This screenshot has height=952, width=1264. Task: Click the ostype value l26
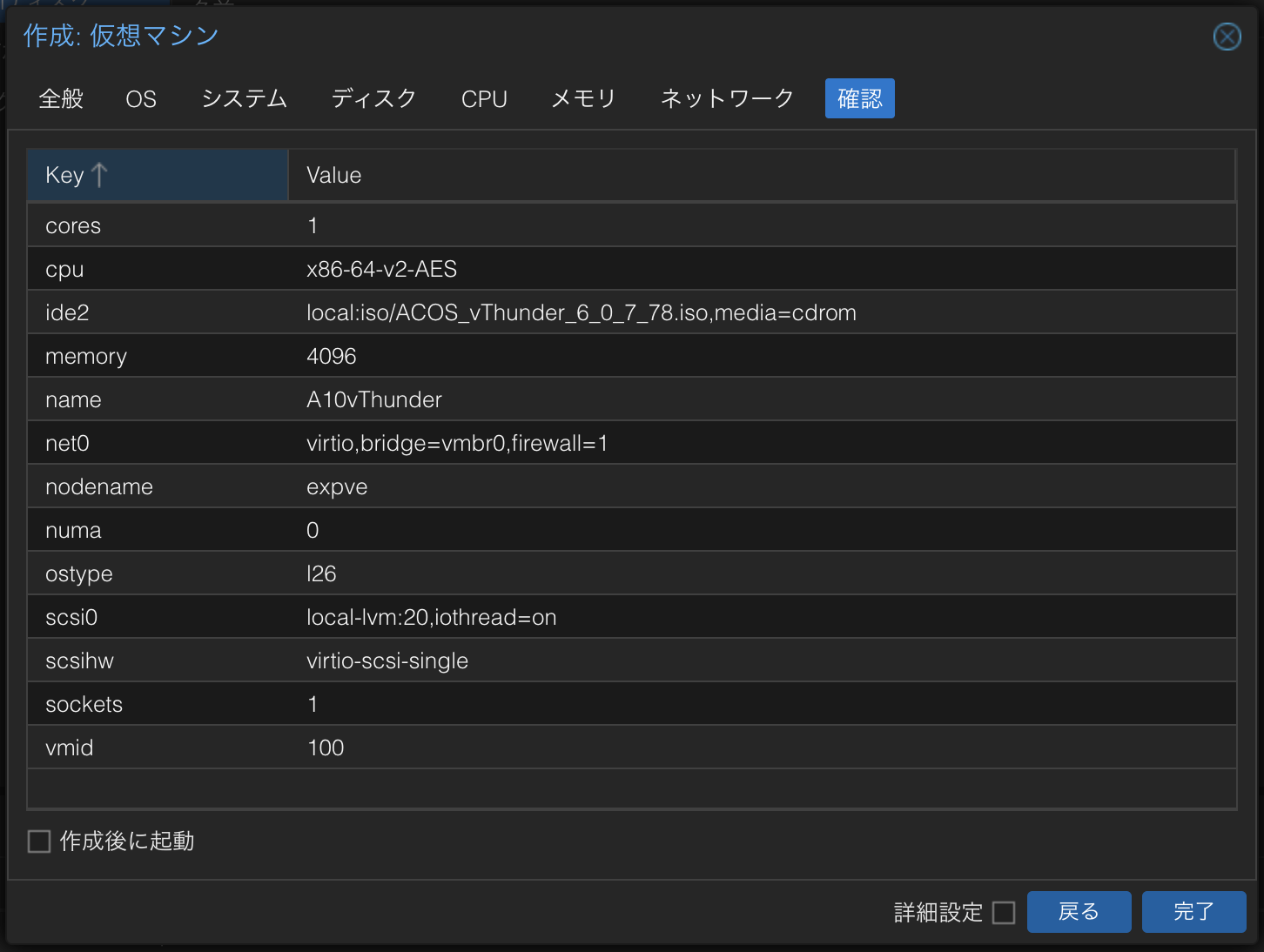[321, 573]
